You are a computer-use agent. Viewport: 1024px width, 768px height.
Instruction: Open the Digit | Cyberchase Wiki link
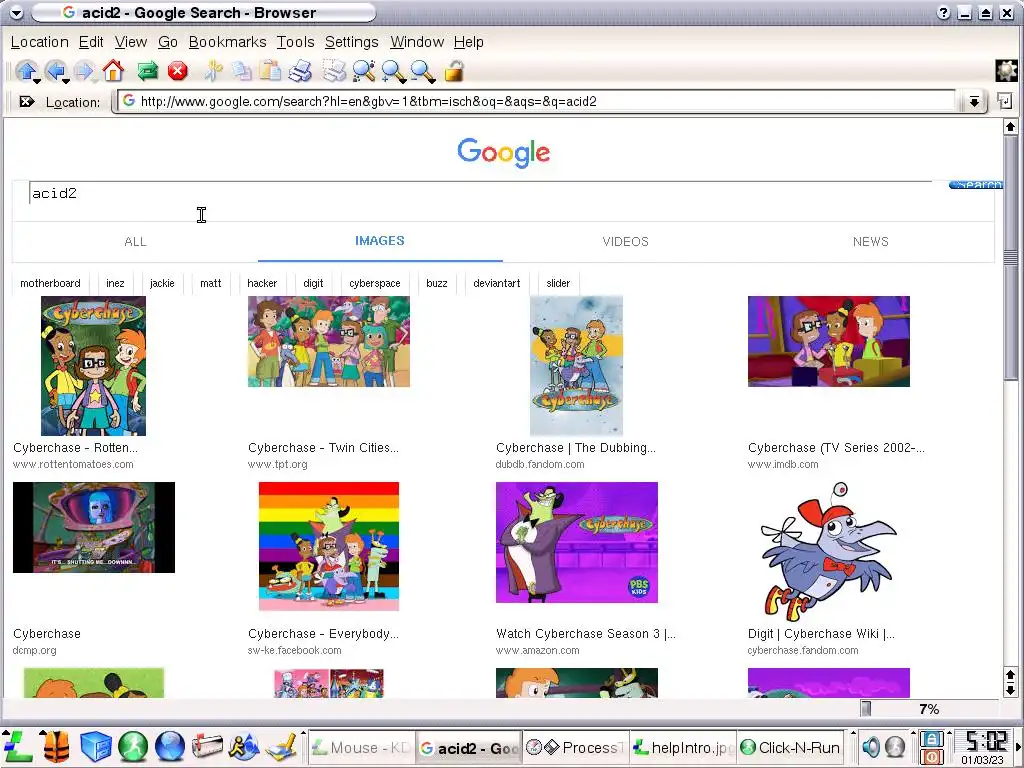(821, 633)
